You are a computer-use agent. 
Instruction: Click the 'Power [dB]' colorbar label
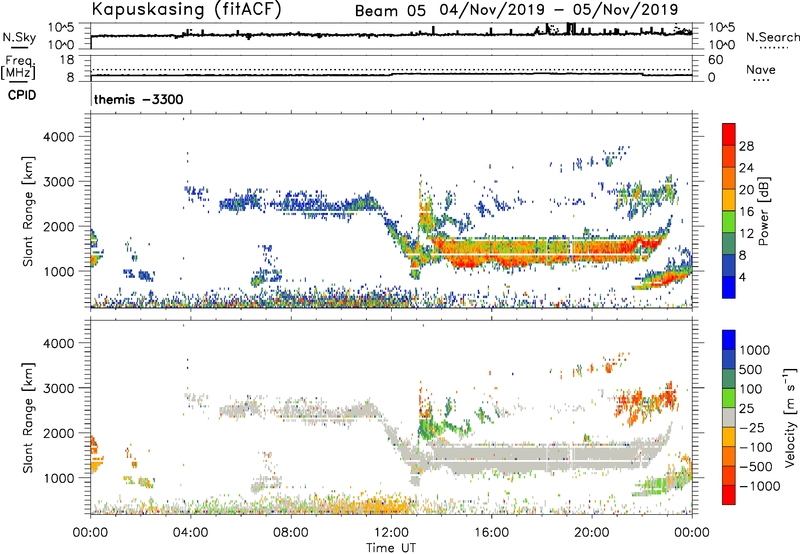763,211
